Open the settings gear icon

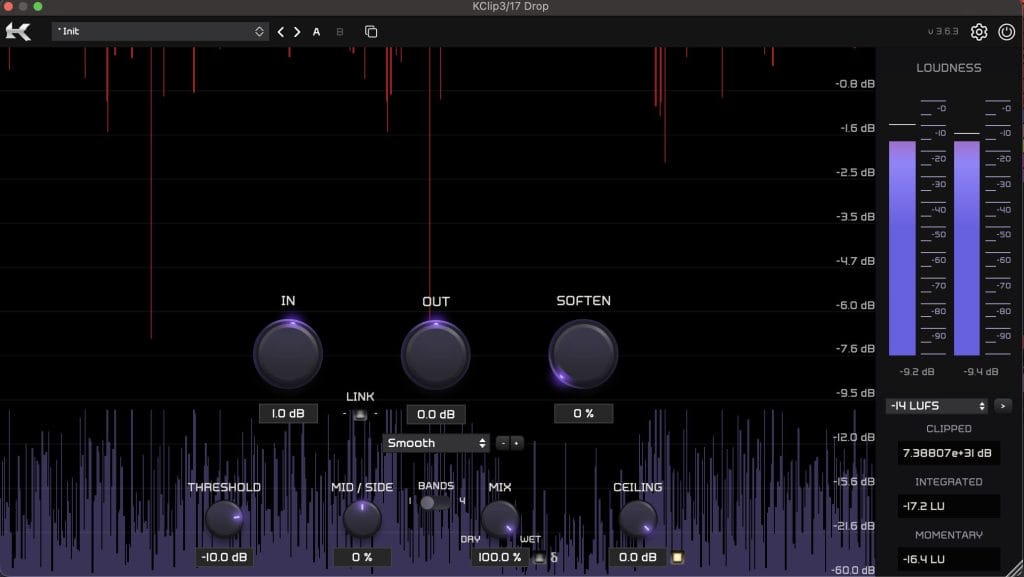tap(979, 32)
